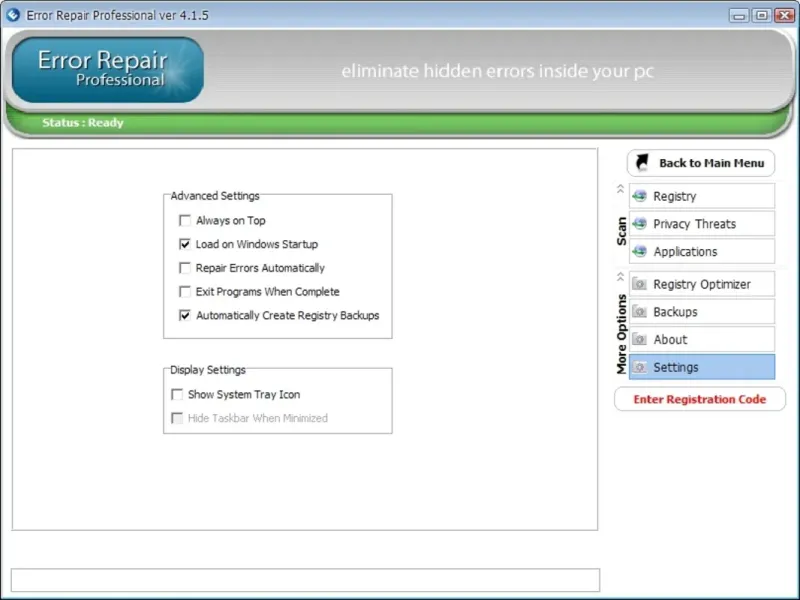Select the Applications scan item

pyautogui.click(x=702, y=251)
